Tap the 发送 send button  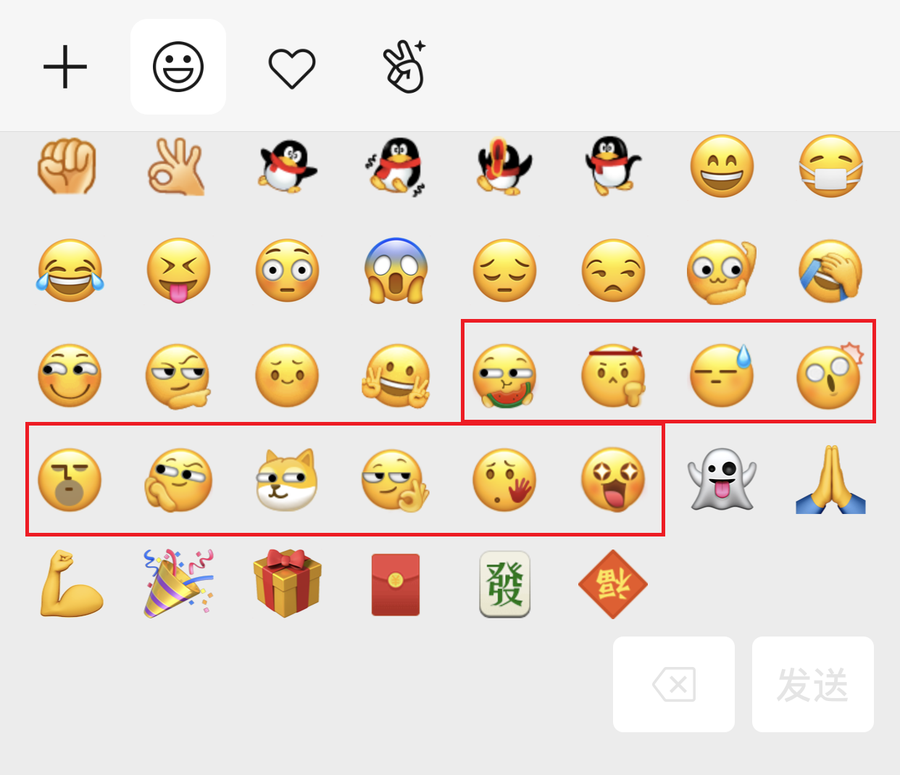click(x=813, y=684)
